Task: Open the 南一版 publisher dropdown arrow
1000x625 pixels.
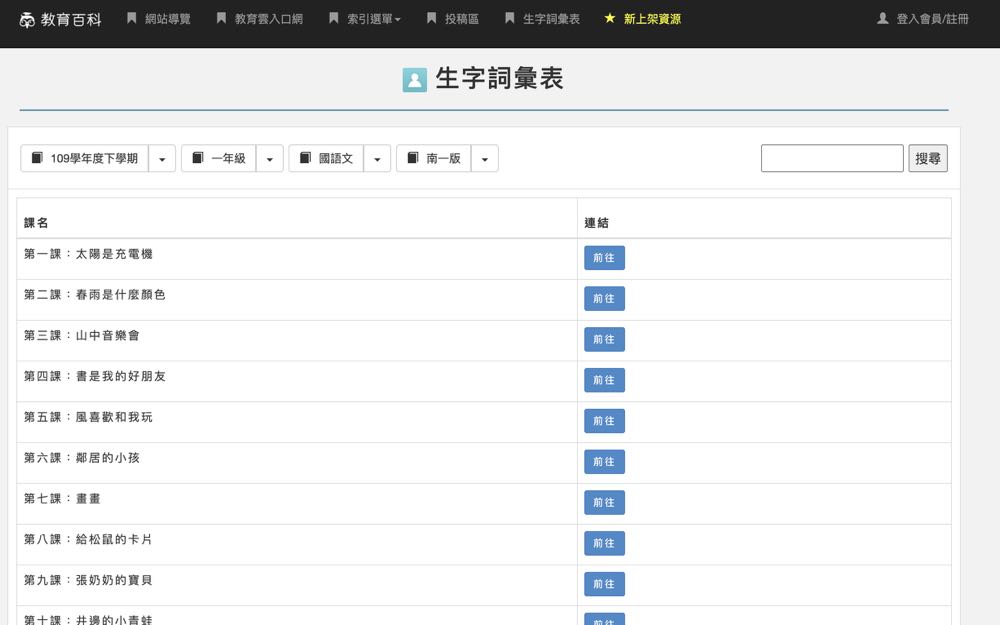Action: 485,158
